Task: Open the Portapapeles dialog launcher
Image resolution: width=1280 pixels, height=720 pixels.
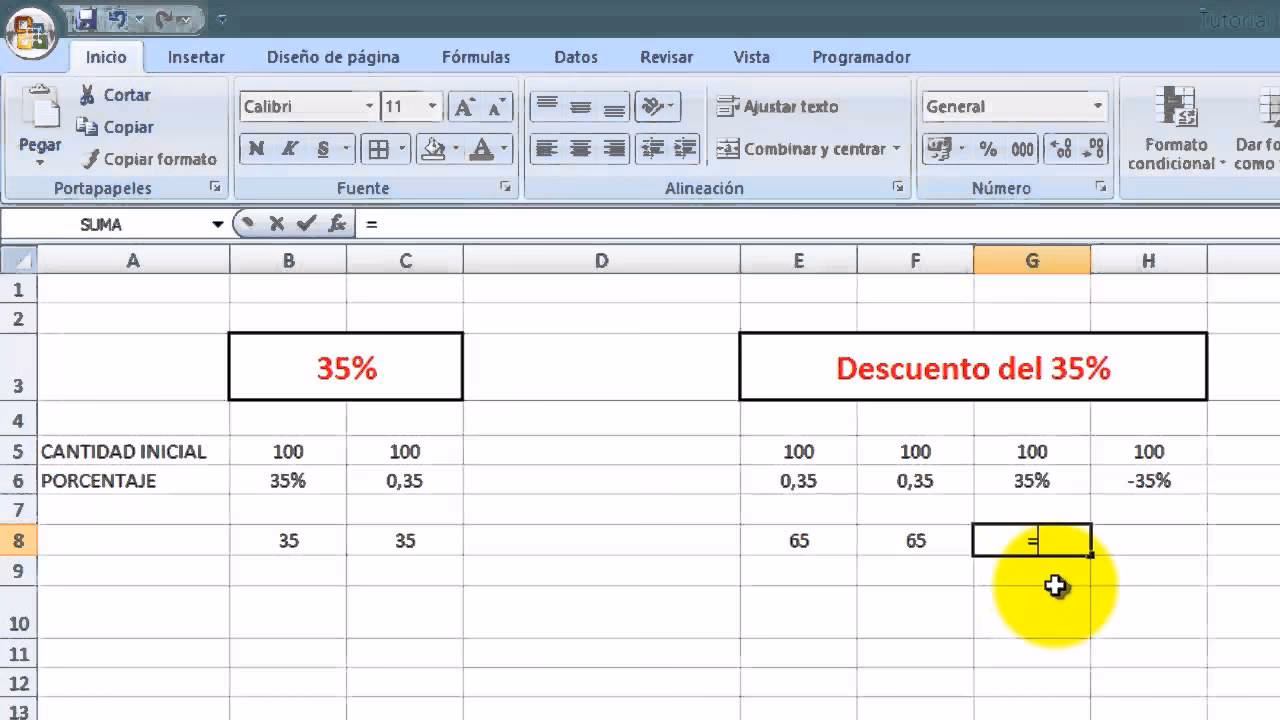Action: [x=216, y=188]
